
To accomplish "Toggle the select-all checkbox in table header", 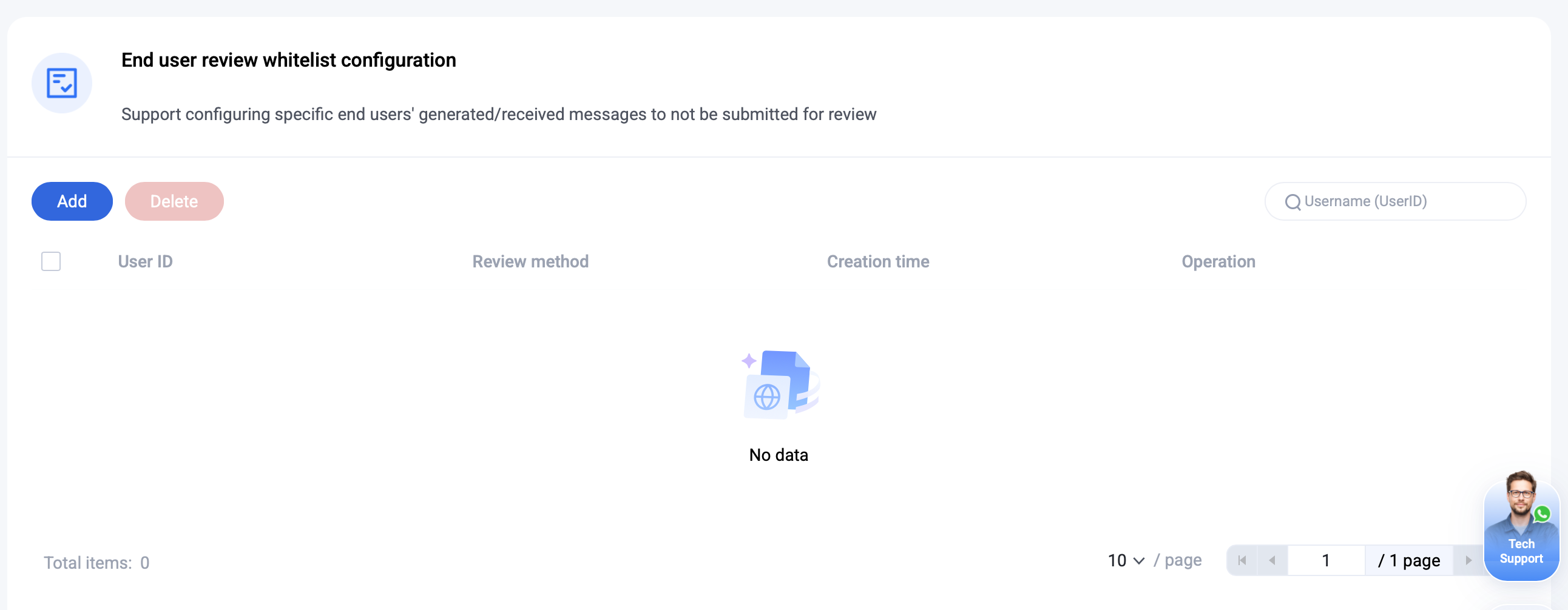I will (x=51, y=261).
